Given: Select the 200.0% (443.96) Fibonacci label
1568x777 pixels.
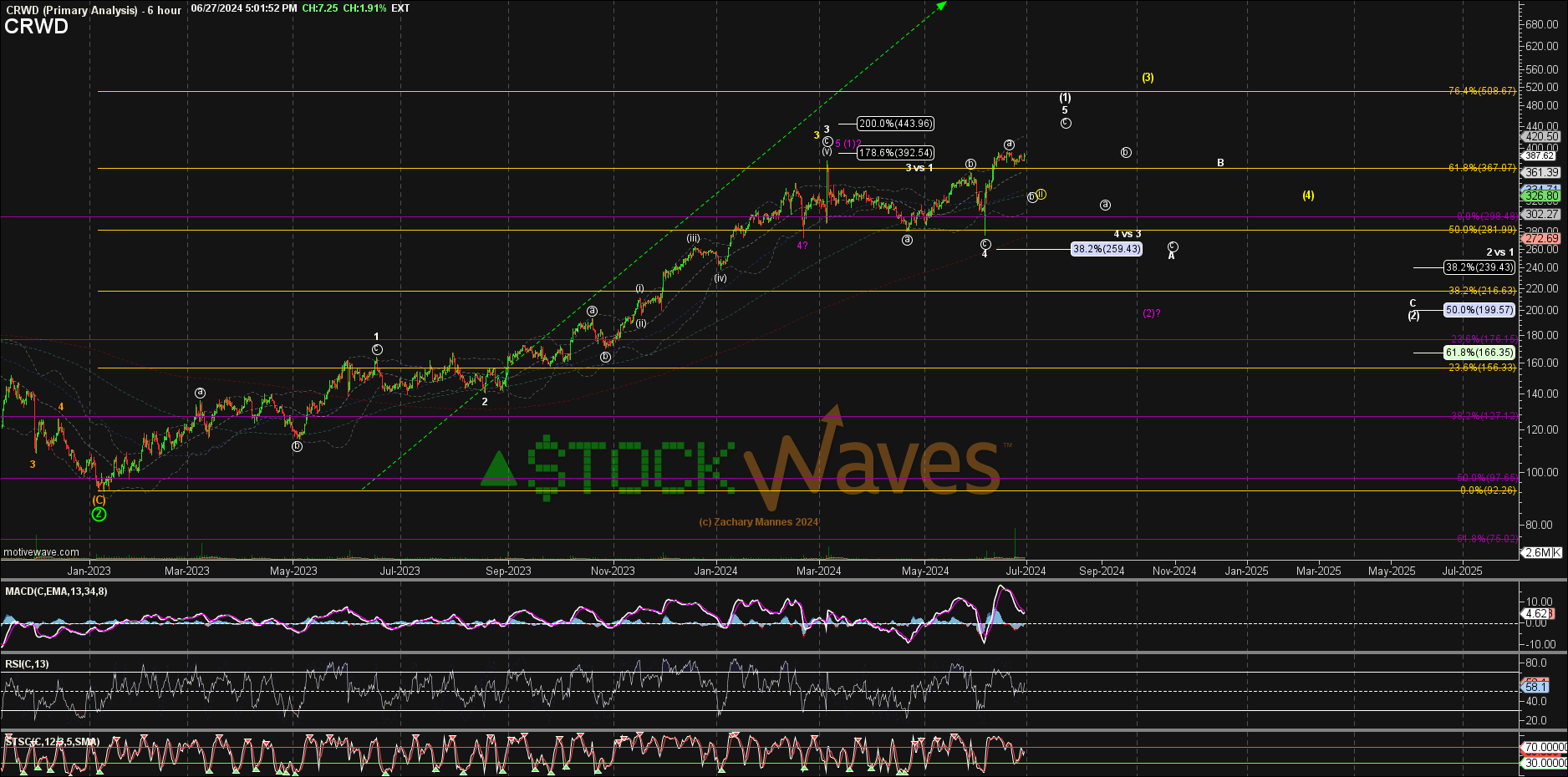Looking at the screenshot, I should [896, 124].
